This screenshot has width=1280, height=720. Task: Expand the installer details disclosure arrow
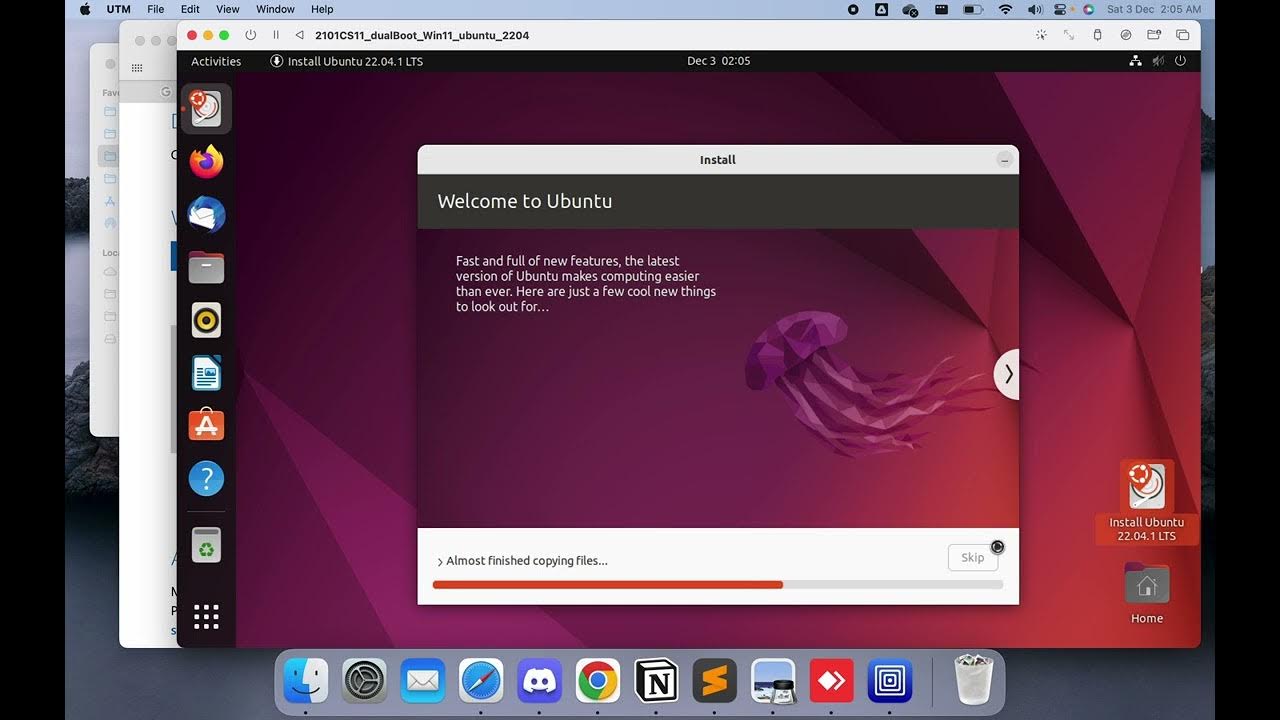coord(440,561)
